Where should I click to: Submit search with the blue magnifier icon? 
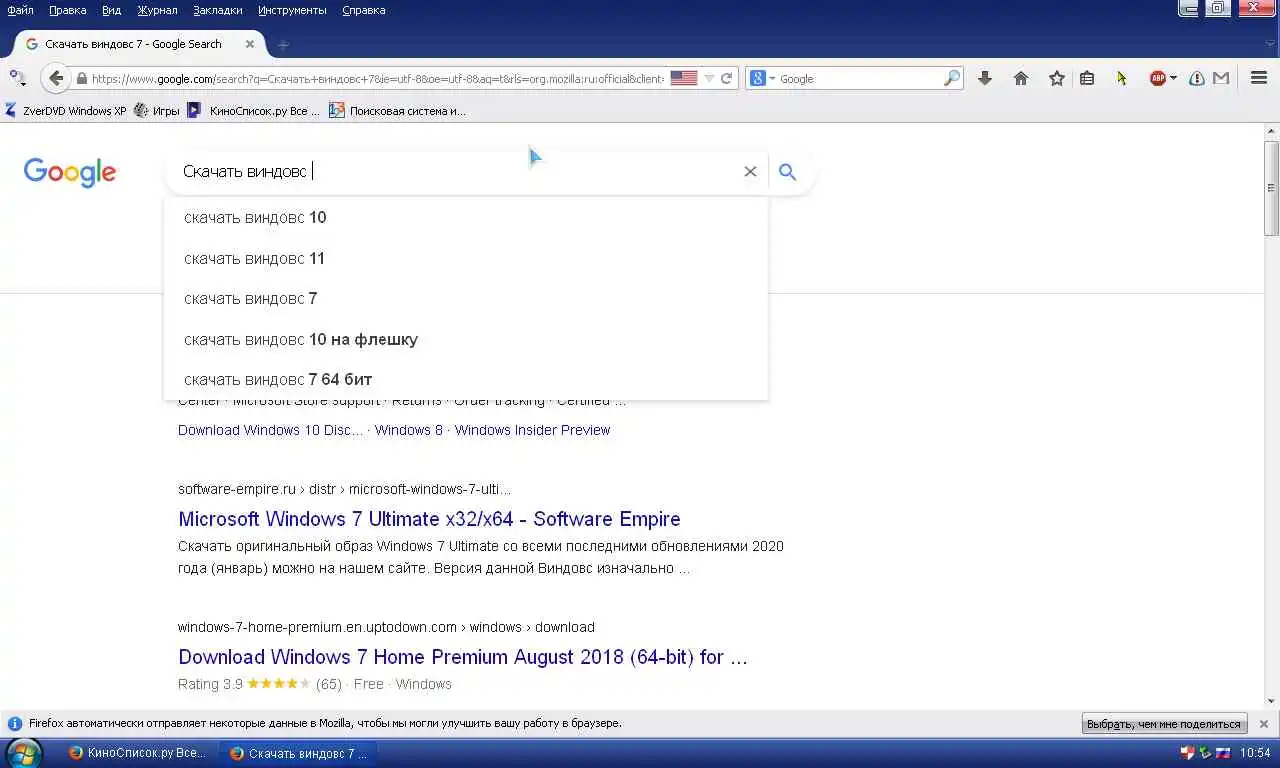tap(788, 172)
